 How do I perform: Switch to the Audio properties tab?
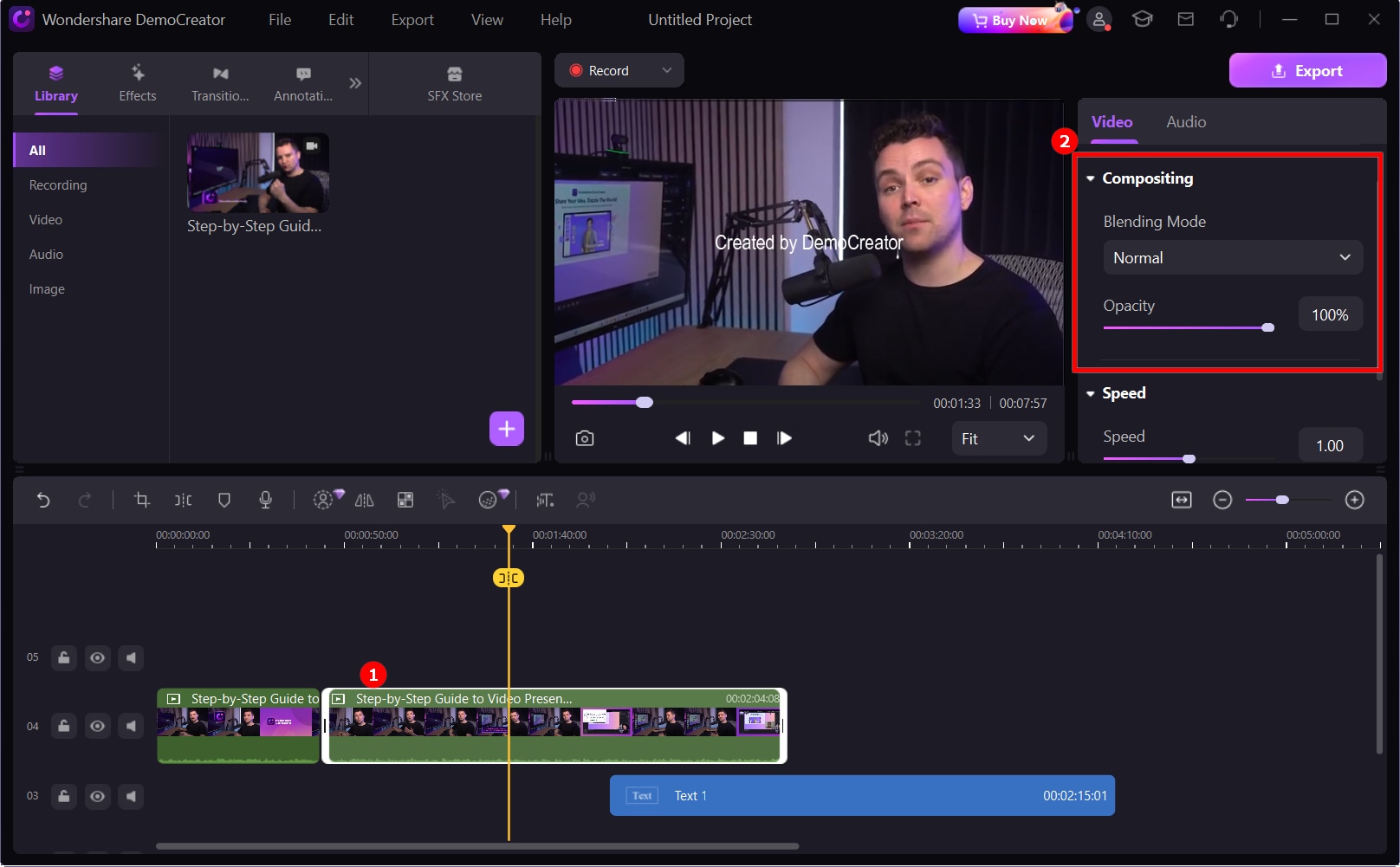click(1186, 122)
